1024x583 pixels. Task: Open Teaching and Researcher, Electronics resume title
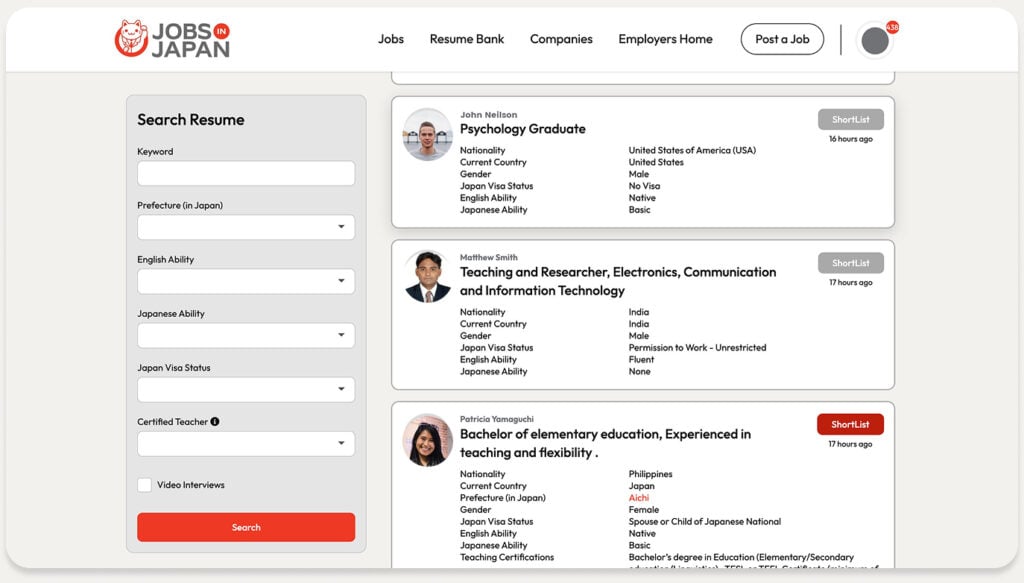(618, 281)
